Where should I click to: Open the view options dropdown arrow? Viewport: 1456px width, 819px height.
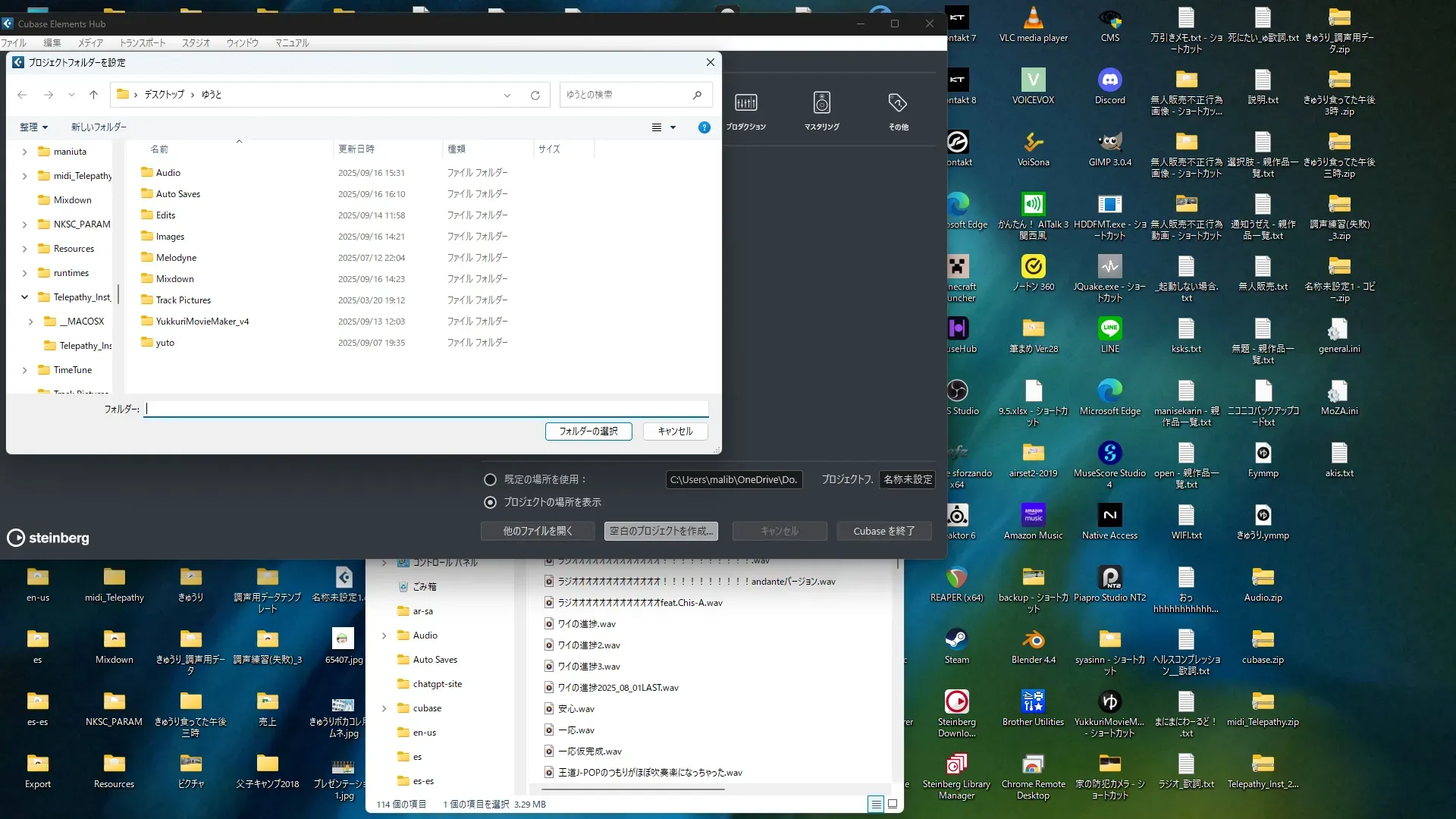[x=673, y=127]
